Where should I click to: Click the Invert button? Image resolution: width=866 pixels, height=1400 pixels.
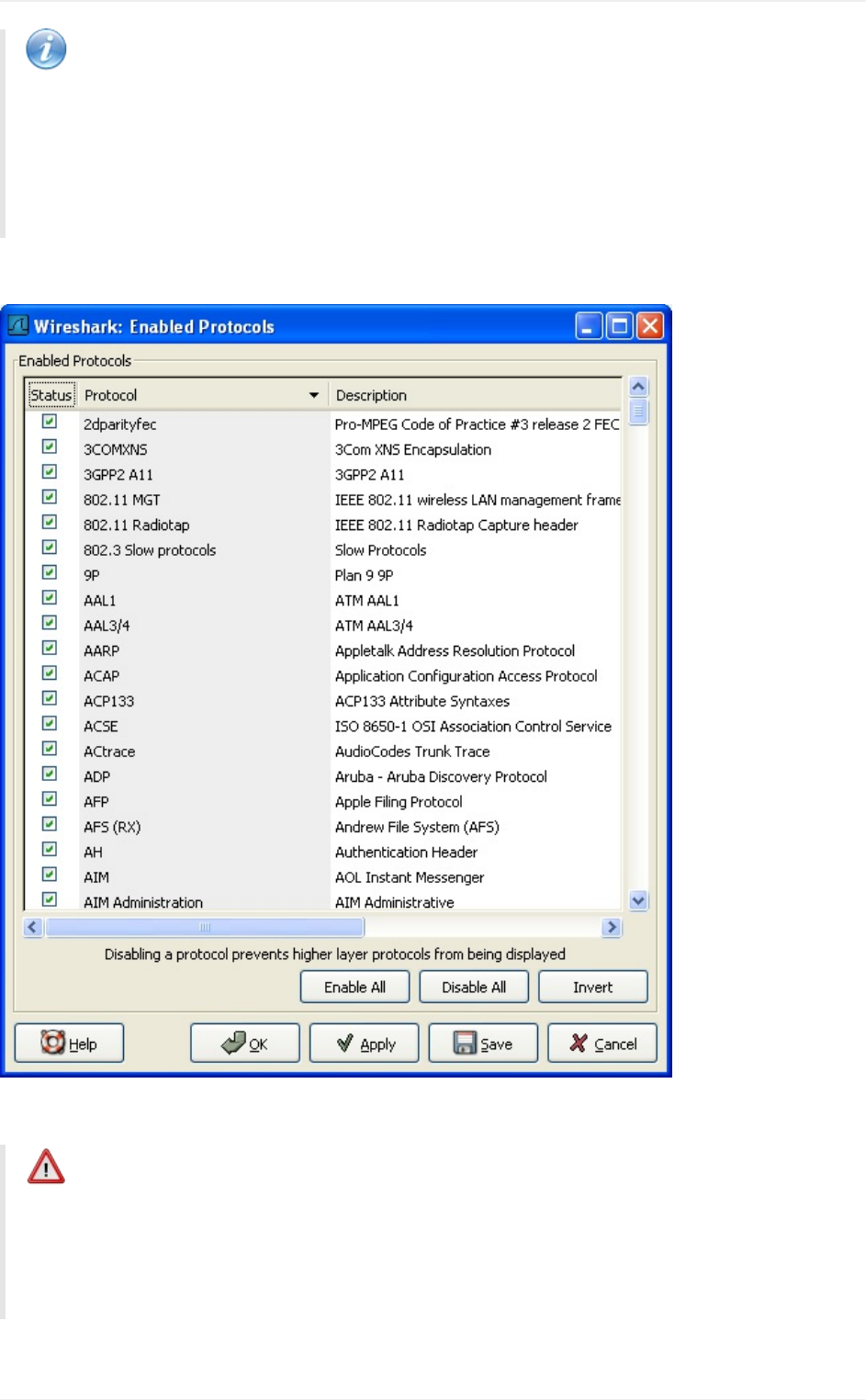593,987
